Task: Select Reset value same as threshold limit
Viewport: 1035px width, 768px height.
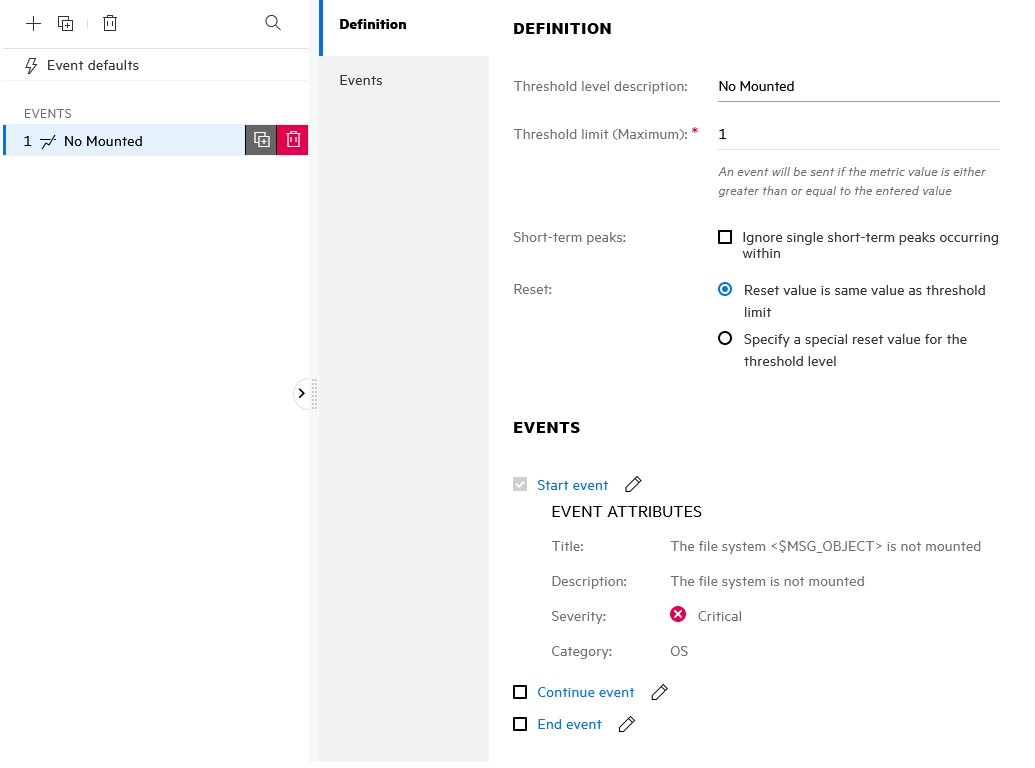Action: [x=725, y=290]
